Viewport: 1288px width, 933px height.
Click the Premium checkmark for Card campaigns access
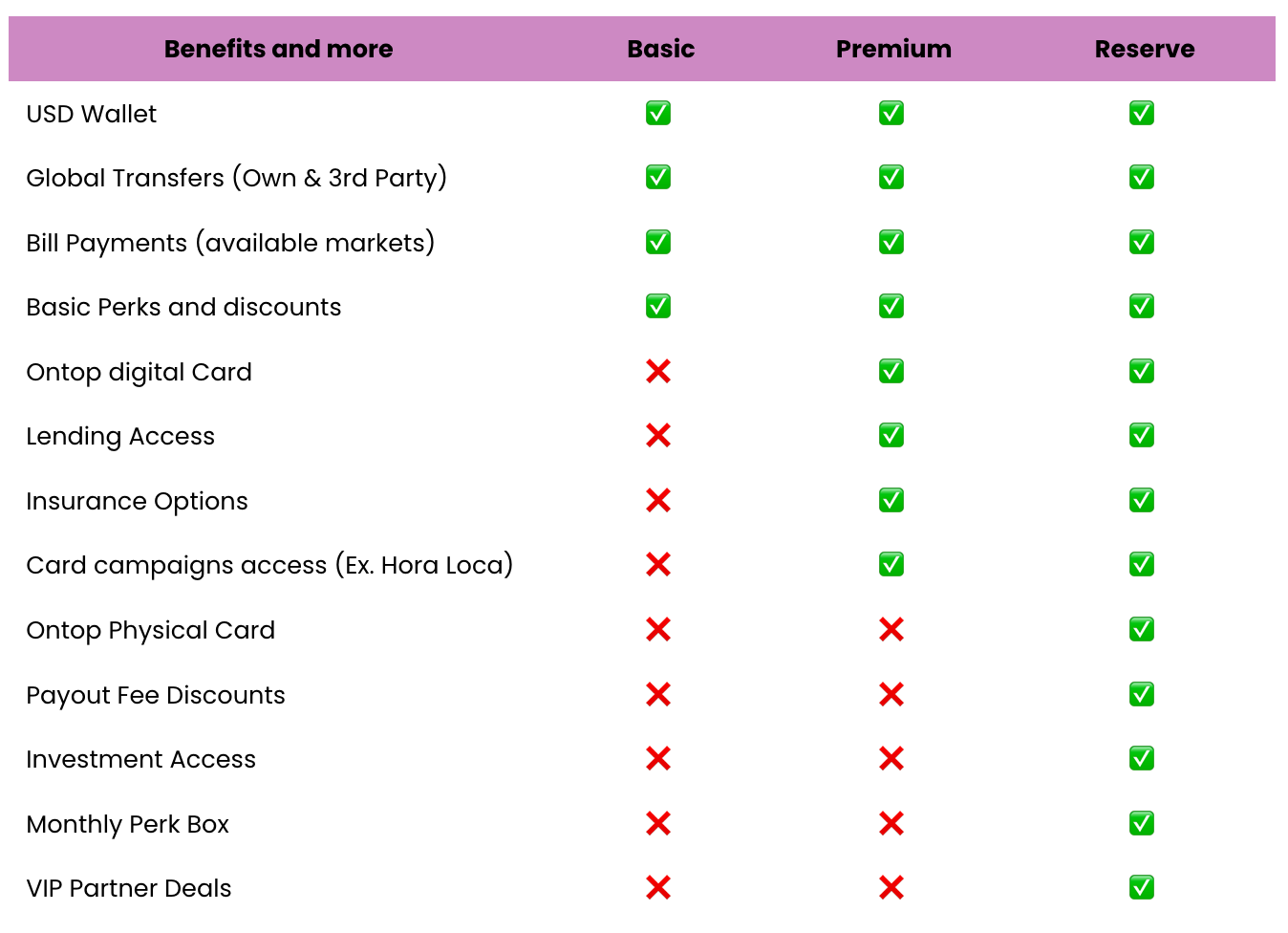[891, 564]
